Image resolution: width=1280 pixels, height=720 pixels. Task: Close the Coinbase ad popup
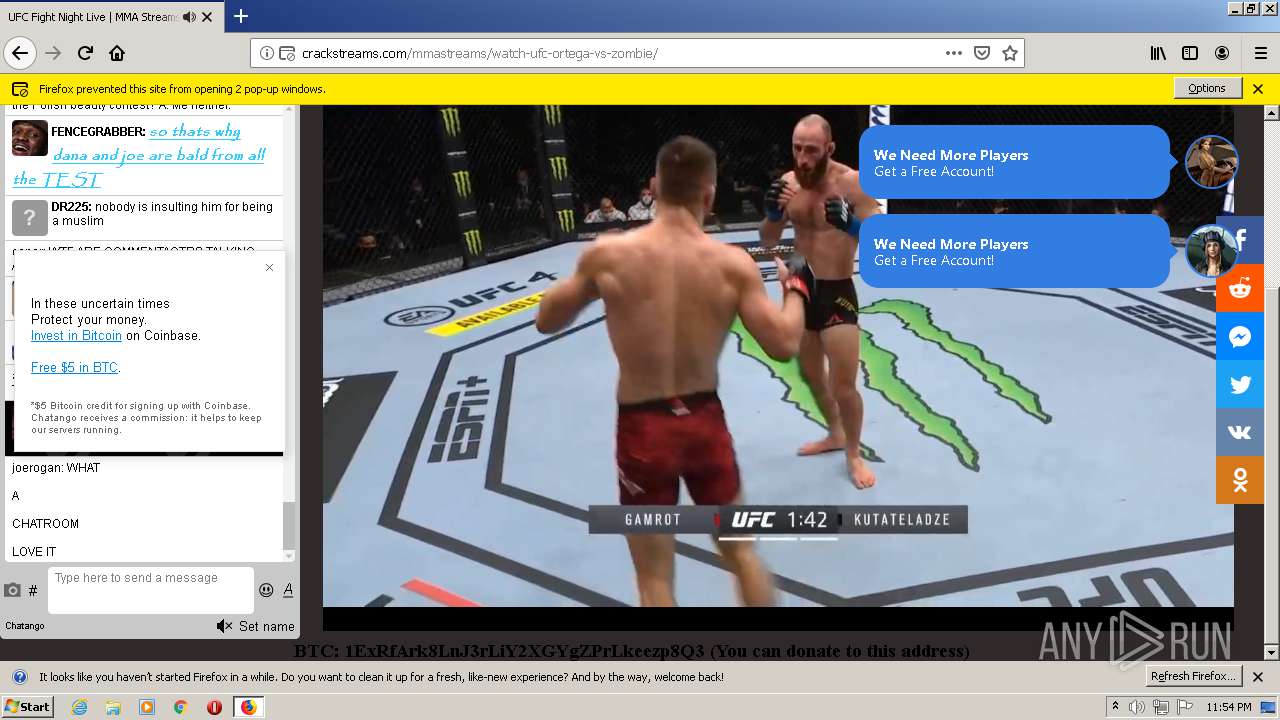(x=269, y=267)
